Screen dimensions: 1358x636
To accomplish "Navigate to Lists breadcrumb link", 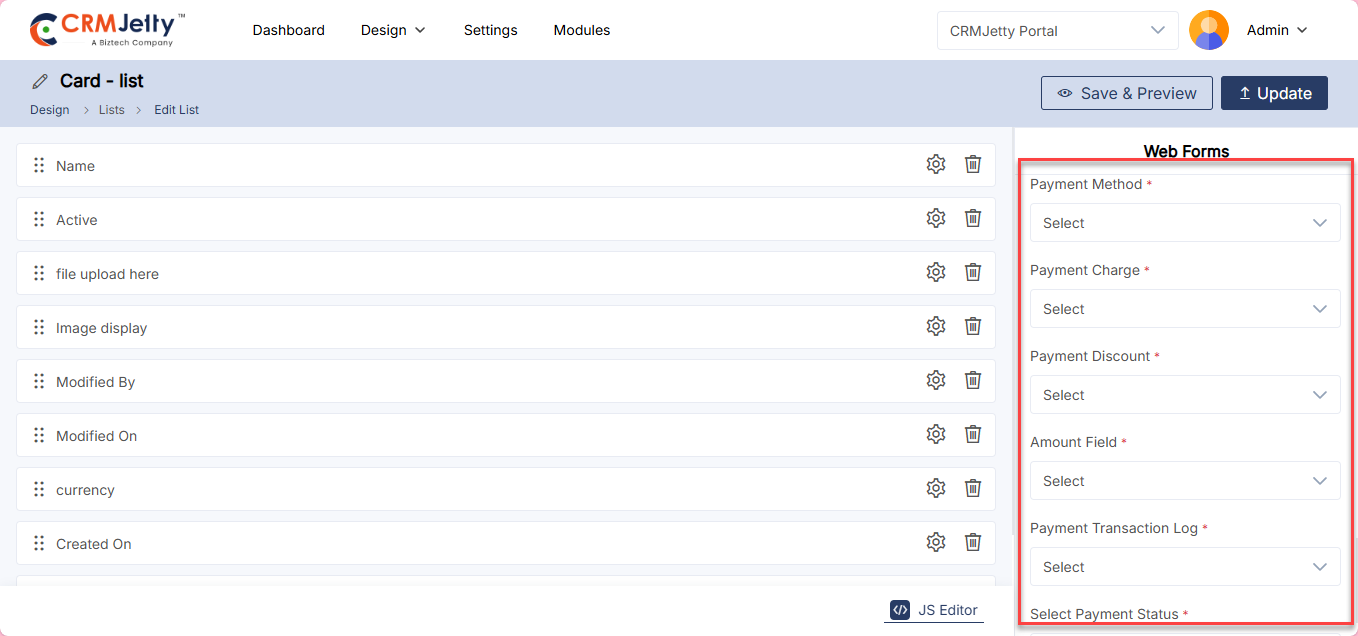I will [111, 110].
